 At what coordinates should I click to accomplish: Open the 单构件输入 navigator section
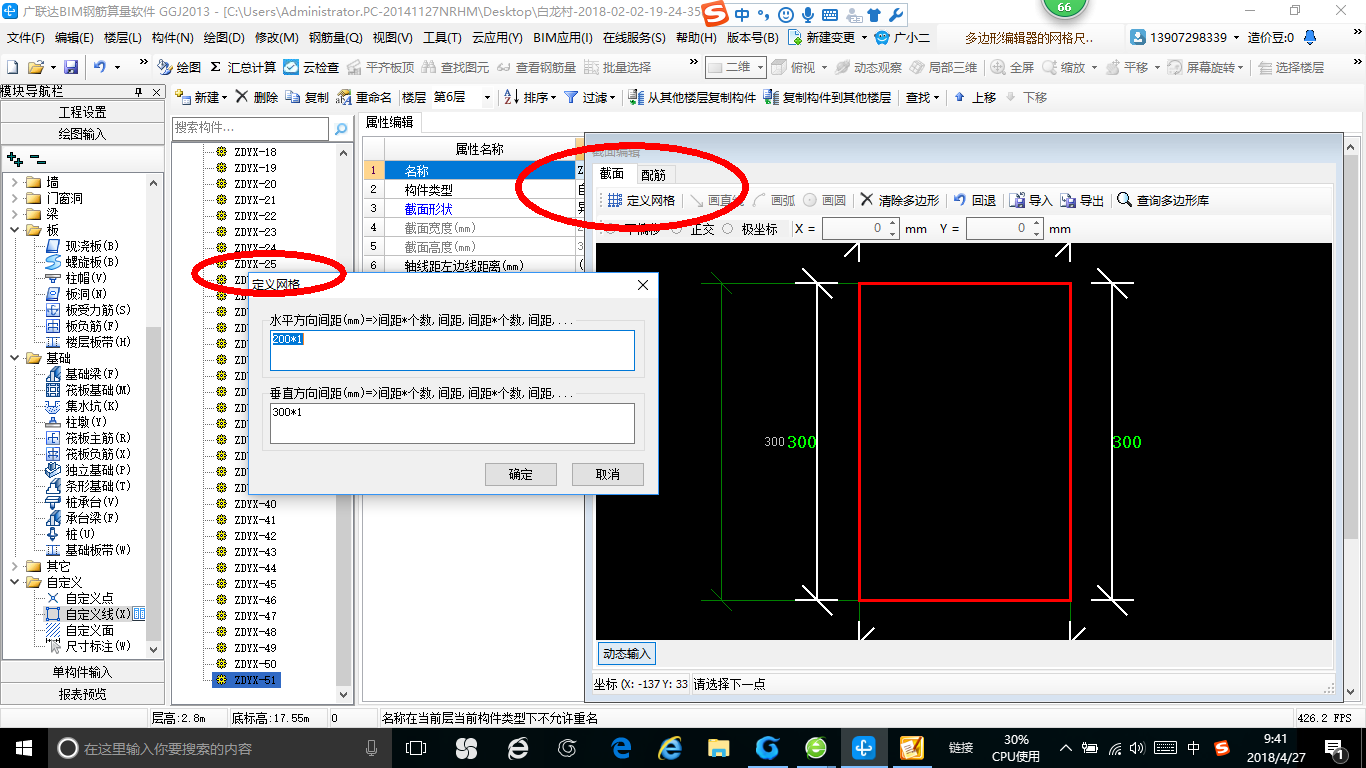82,672
